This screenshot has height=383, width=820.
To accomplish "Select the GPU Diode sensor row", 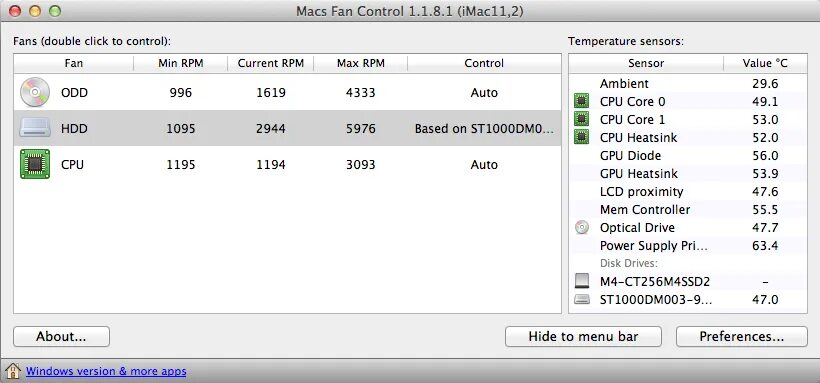I will (688, 155).
